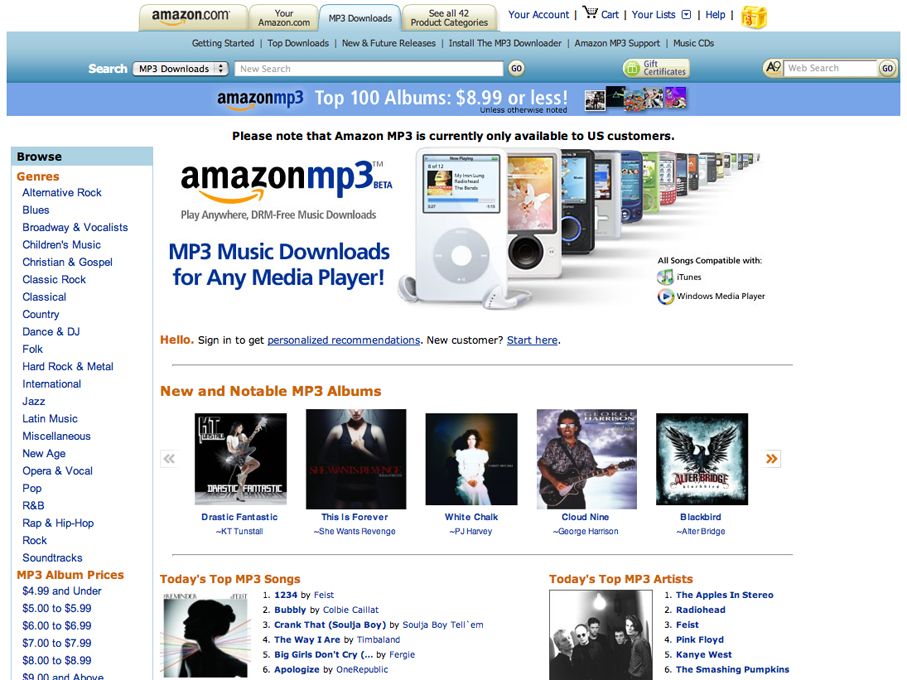
Task: Show previous albums with left arrow
Action: coord(169,459)
